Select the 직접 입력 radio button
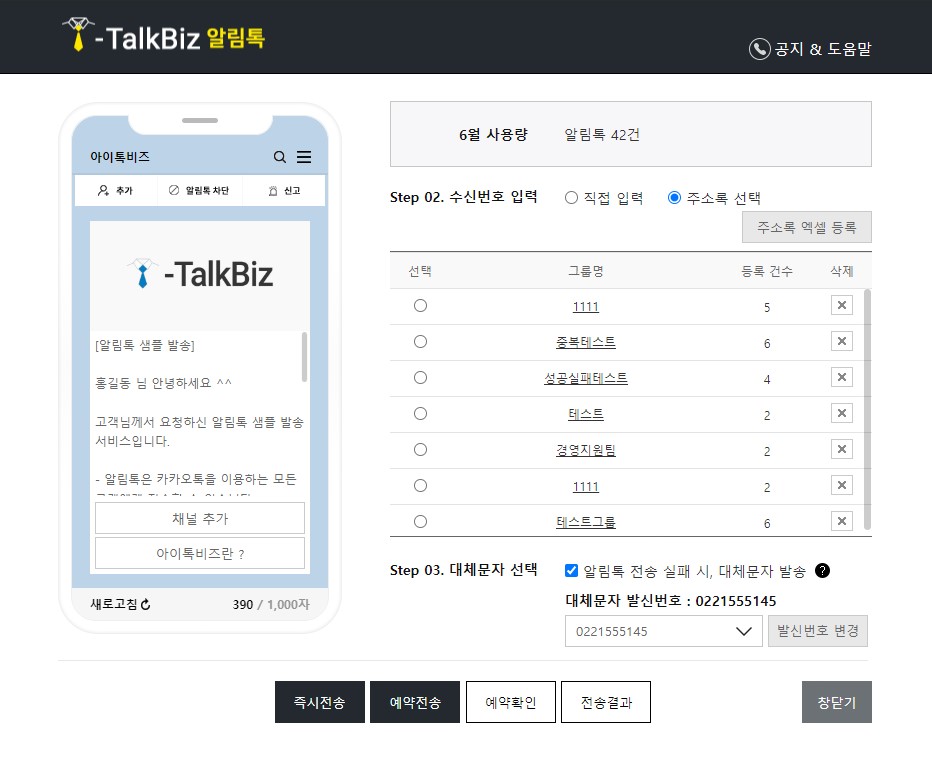This screenshot has width=932, height=771. [x=571, y=198]
